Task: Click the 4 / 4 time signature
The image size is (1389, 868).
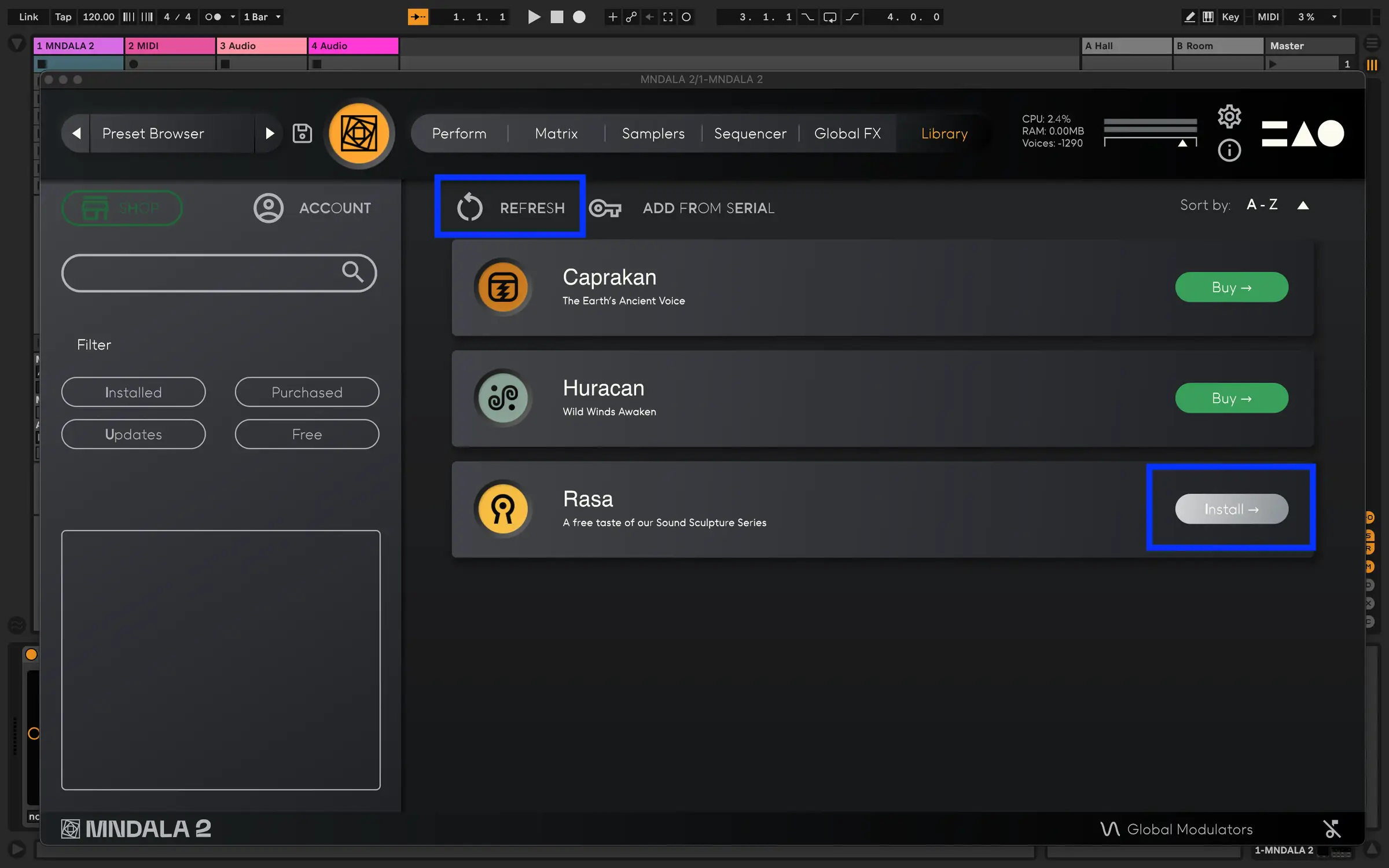Action: [177, 17]
